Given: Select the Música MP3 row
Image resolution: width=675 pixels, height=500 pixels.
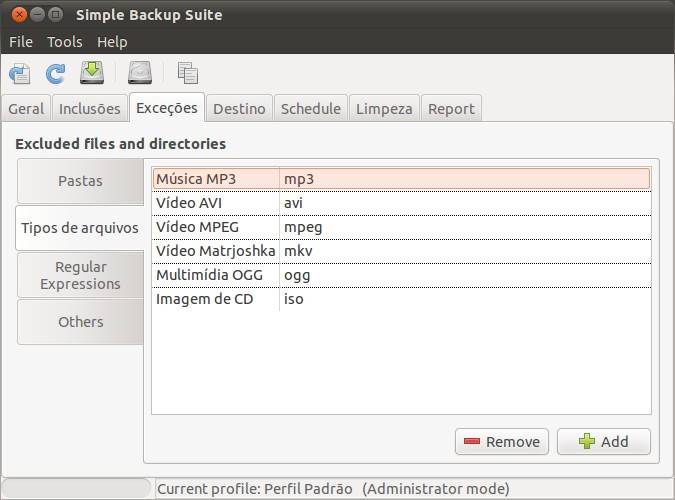Looking at the screenshot, I should 401,179.
